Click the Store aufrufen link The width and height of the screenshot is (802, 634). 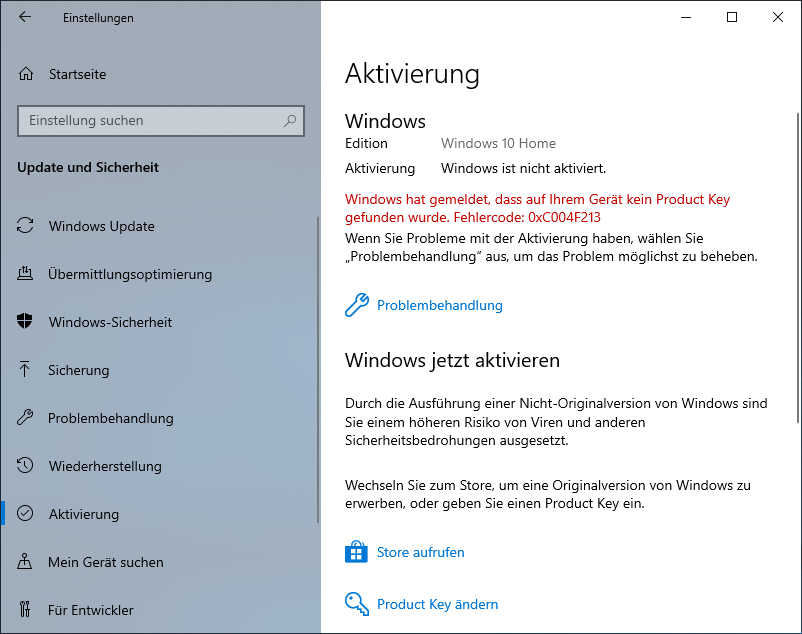[420, 552]
